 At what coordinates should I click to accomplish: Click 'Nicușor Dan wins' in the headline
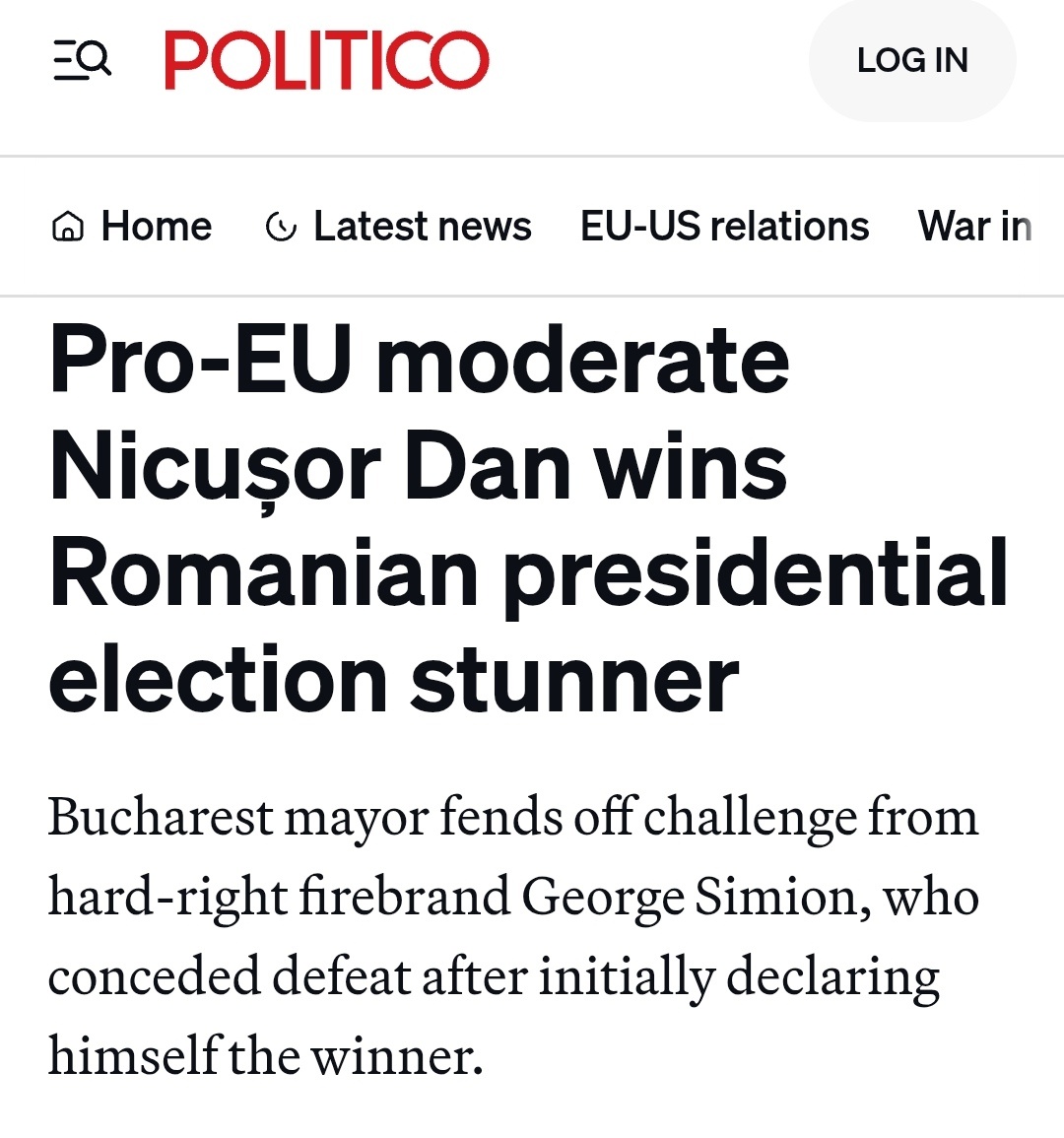(418, 467)
